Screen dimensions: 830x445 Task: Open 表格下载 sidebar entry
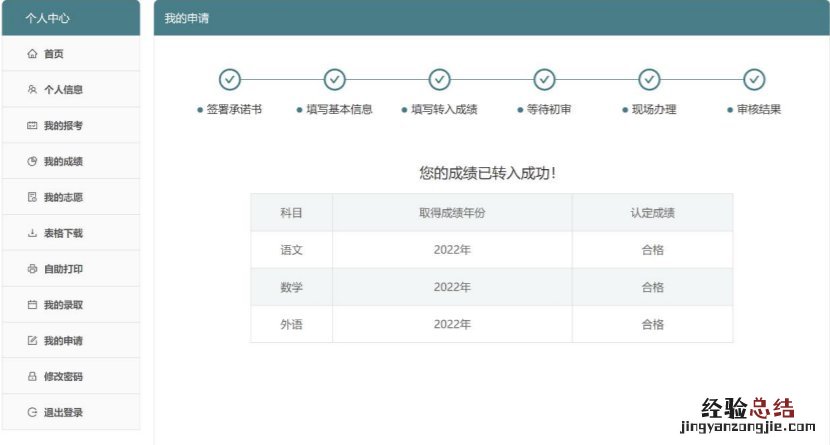point(71,233)
